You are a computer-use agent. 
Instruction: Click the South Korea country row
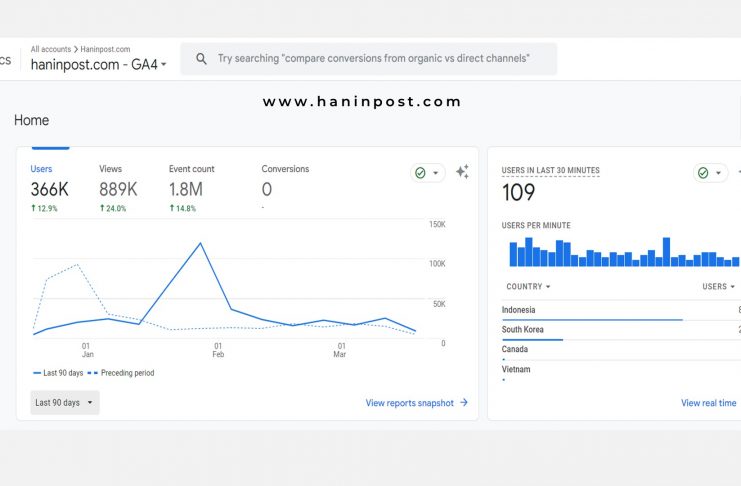coord(600,331)
